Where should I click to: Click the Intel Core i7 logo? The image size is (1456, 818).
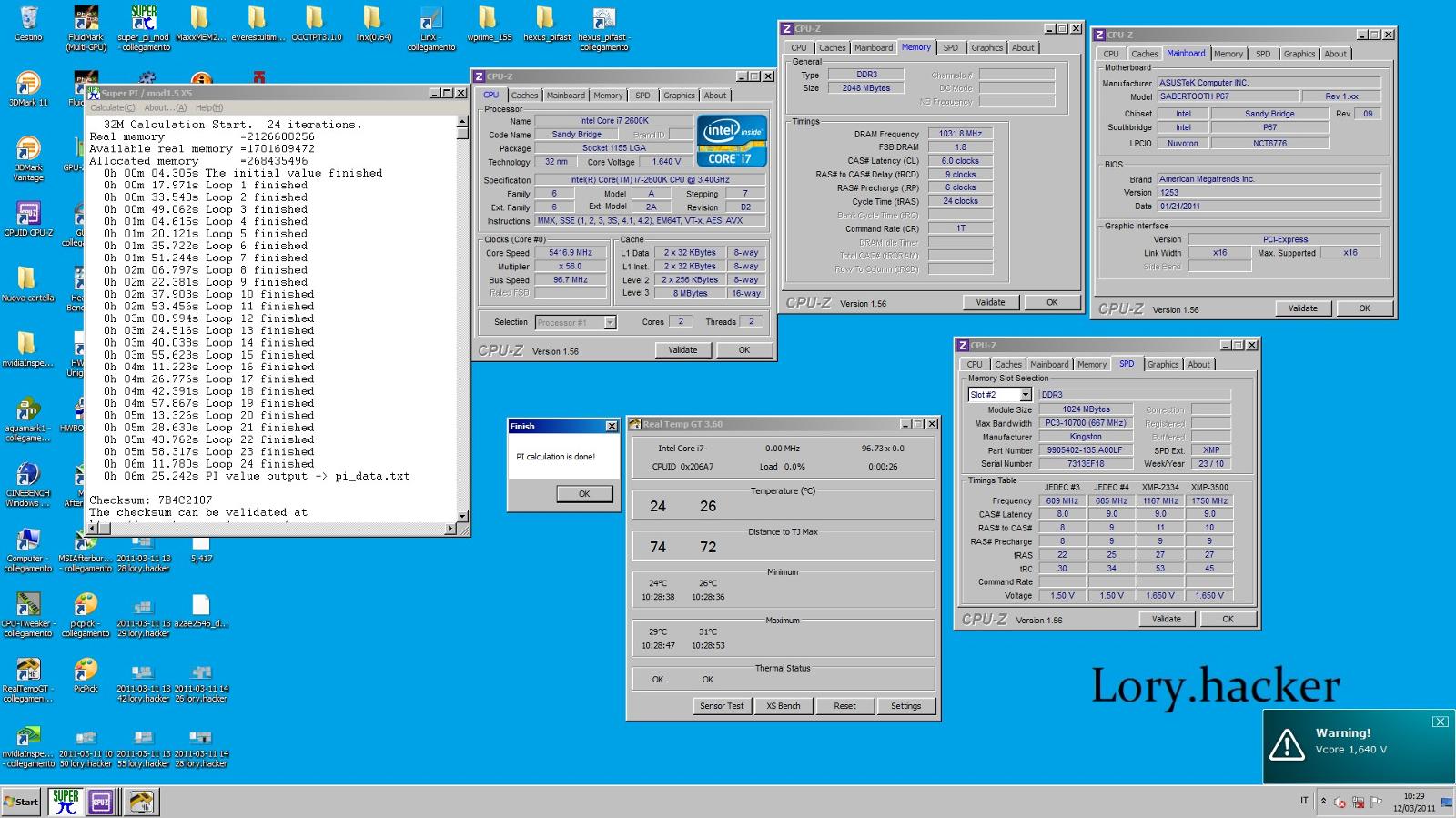pyautogui.click(x=731, y=140)
